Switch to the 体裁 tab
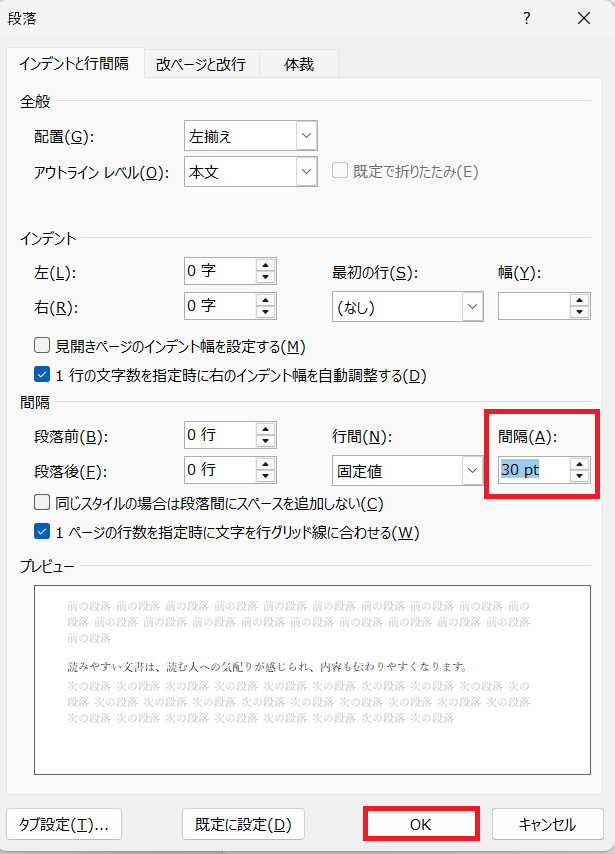Viewport: 615px width, 854px height. coord(298,64)
